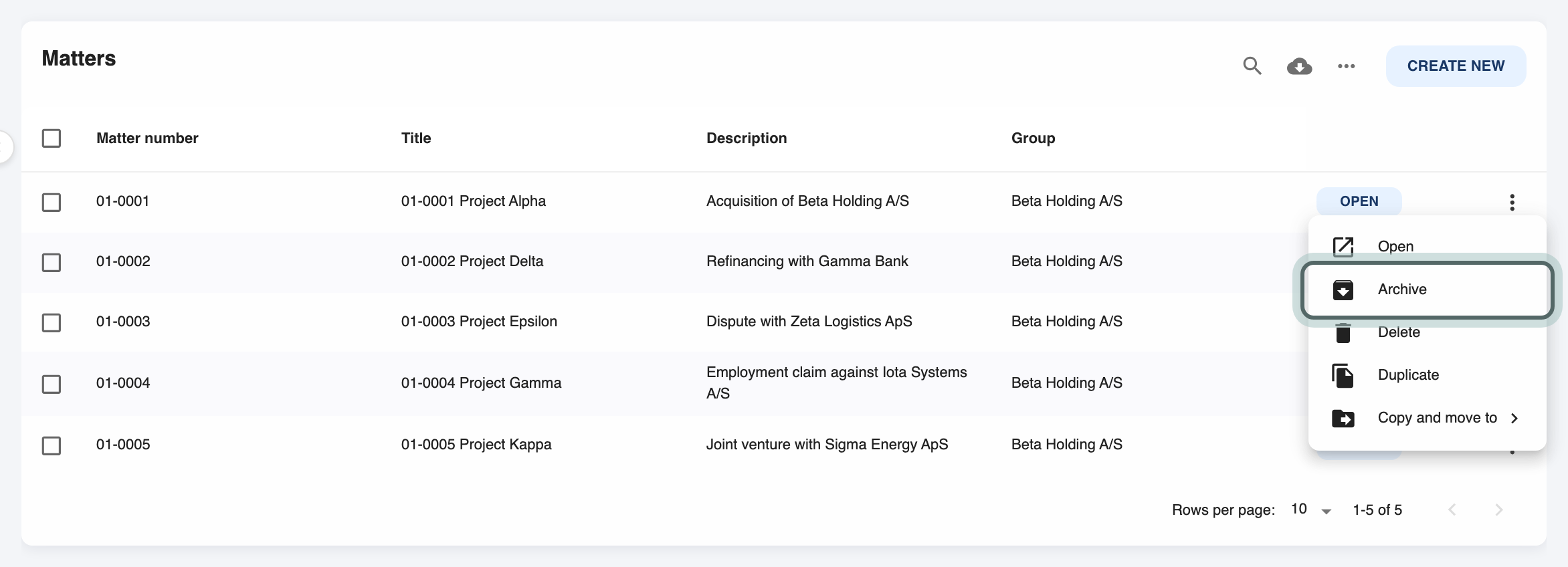Viewport: 1568px width, 567px height.
Task: Click the Description column header
Action: click(x=747, y=138)
